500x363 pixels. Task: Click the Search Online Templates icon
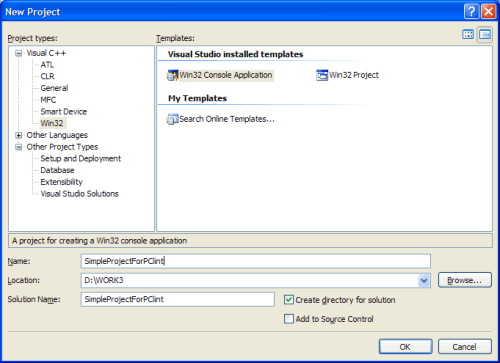pos(173,119)
